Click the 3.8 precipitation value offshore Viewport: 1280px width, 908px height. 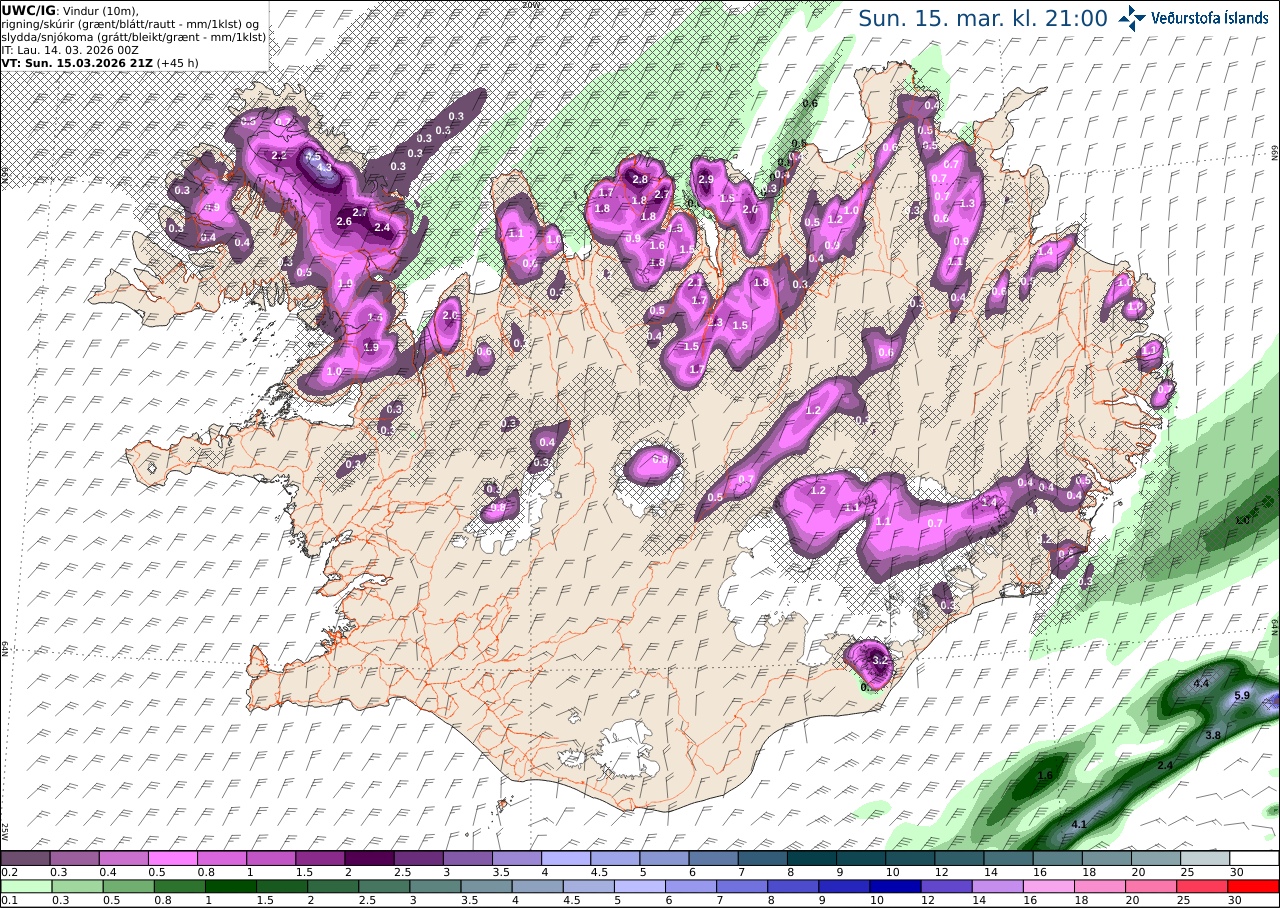point(1213,735)
